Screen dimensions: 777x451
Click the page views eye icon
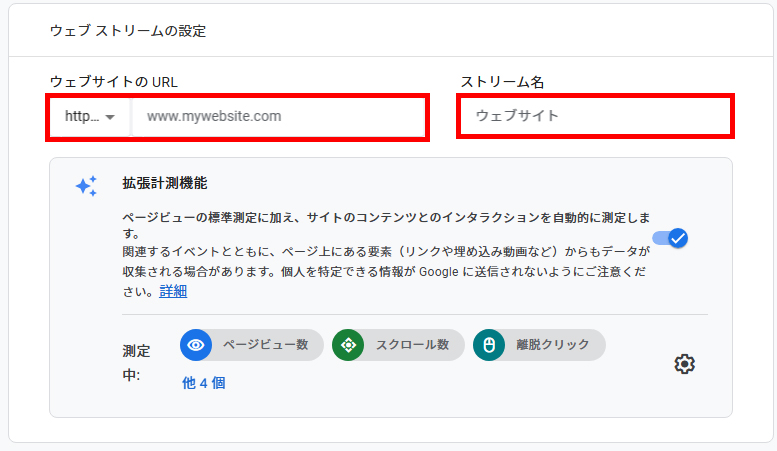coord(196,345)
